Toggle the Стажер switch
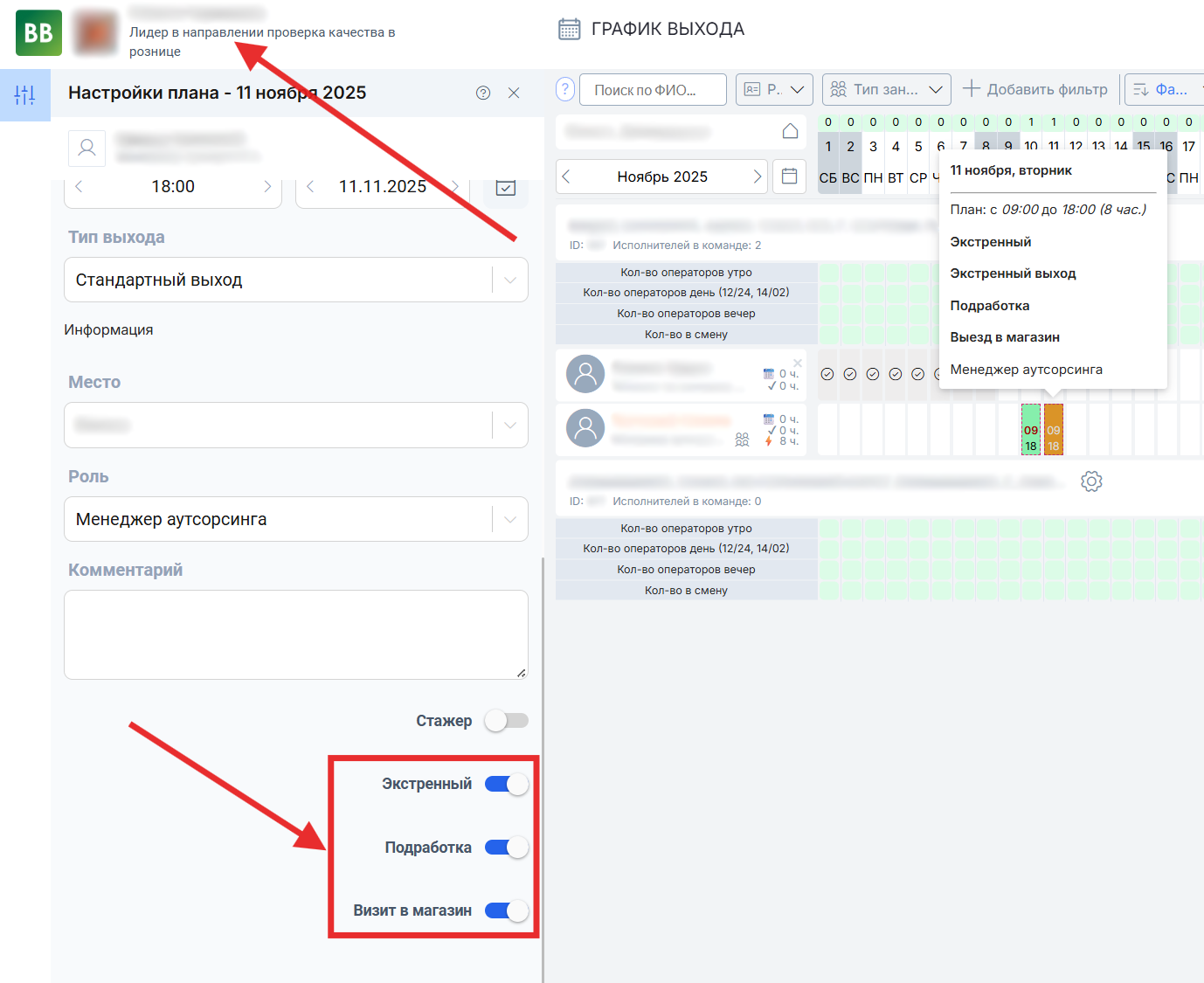The width and height of the screenshot is (1204, 983). [507, 721]
